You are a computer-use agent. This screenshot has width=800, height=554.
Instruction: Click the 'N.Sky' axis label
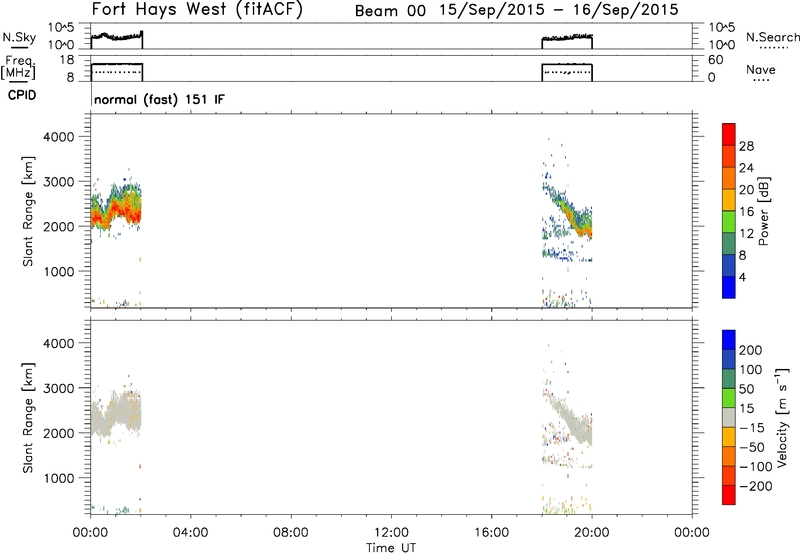click(x=19, y=38)
